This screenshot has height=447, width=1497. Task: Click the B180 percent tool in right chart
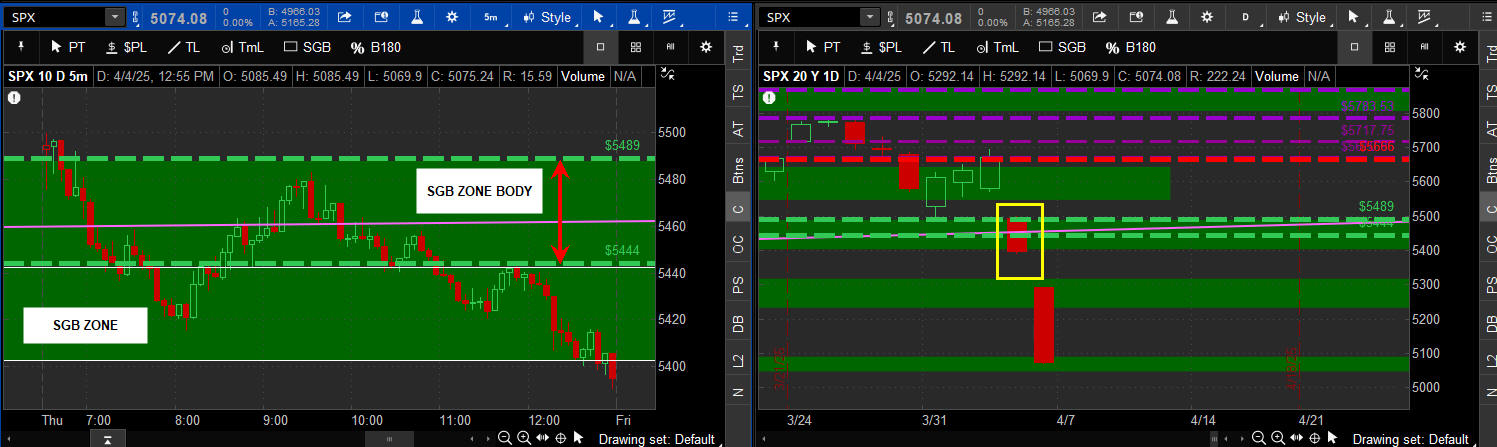(1130, 47)
